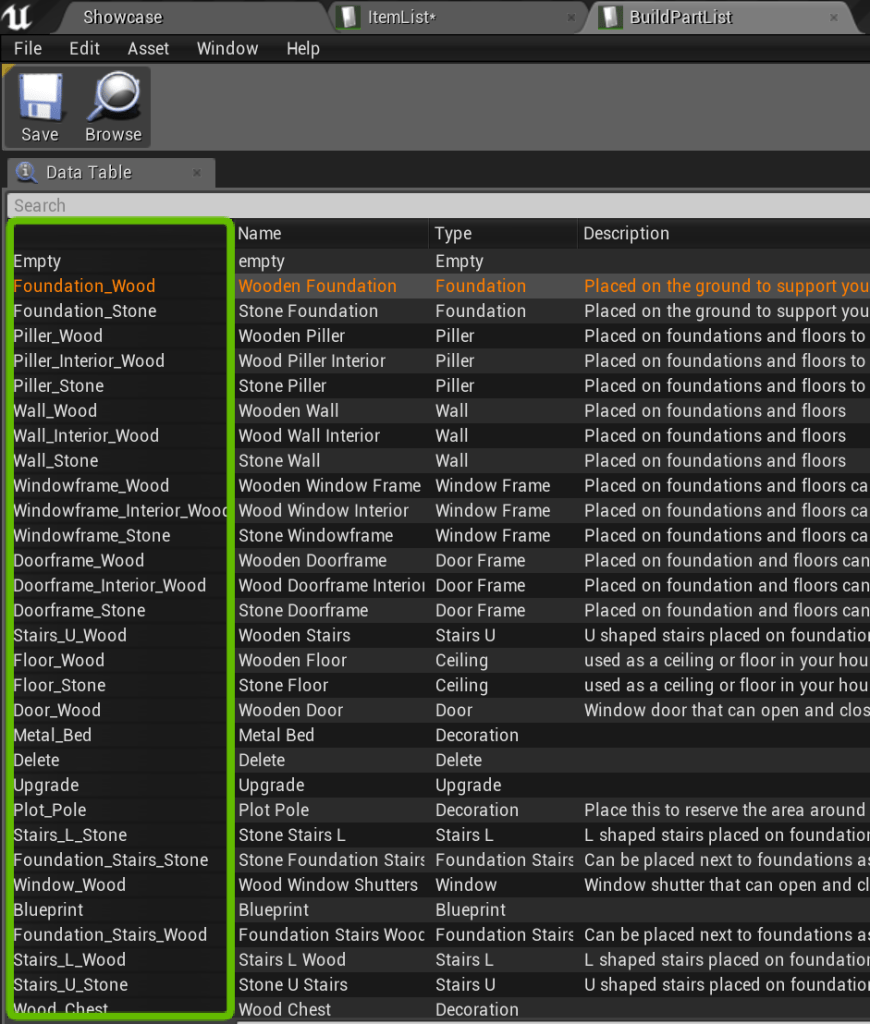Image resolution: width=870 pixels, height=1024 pixels.
Task: Close the ItemList tab
Action: [571, 17]
